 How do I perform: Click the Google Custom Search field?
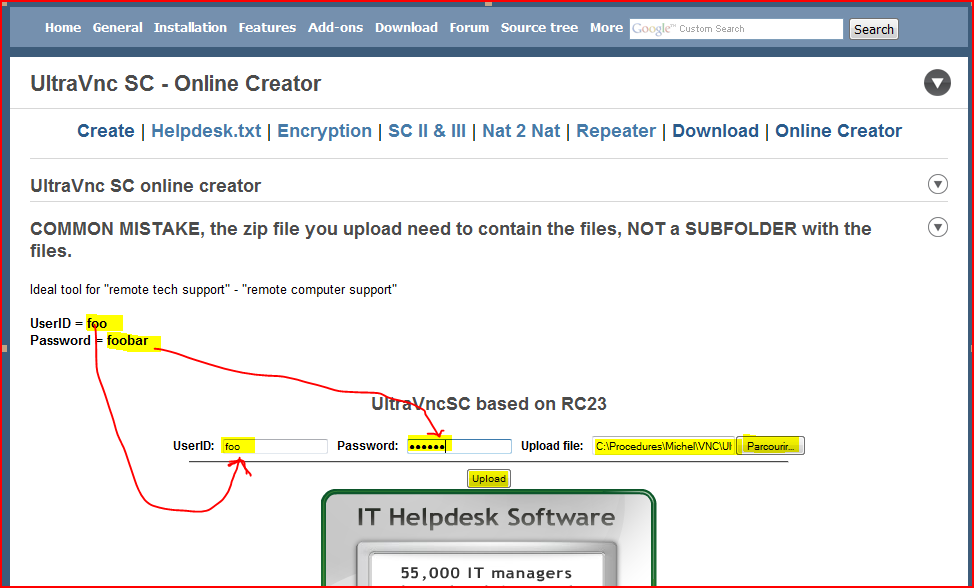pos(736,29)
